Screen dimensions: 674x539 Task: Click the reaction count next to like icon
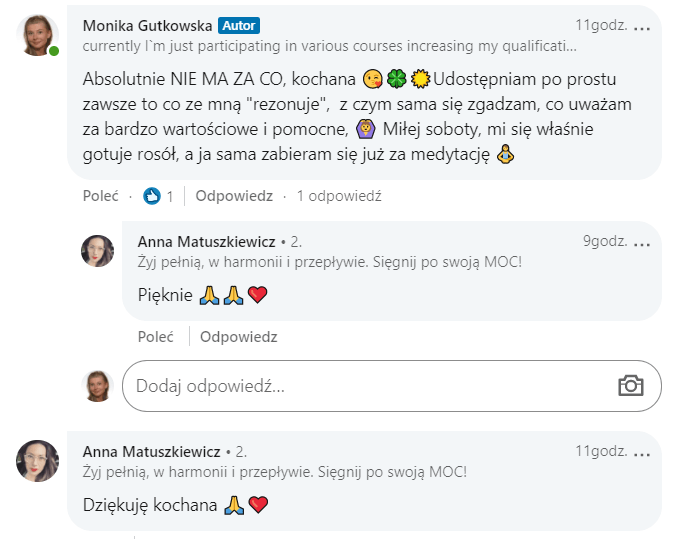coord(170,196)
